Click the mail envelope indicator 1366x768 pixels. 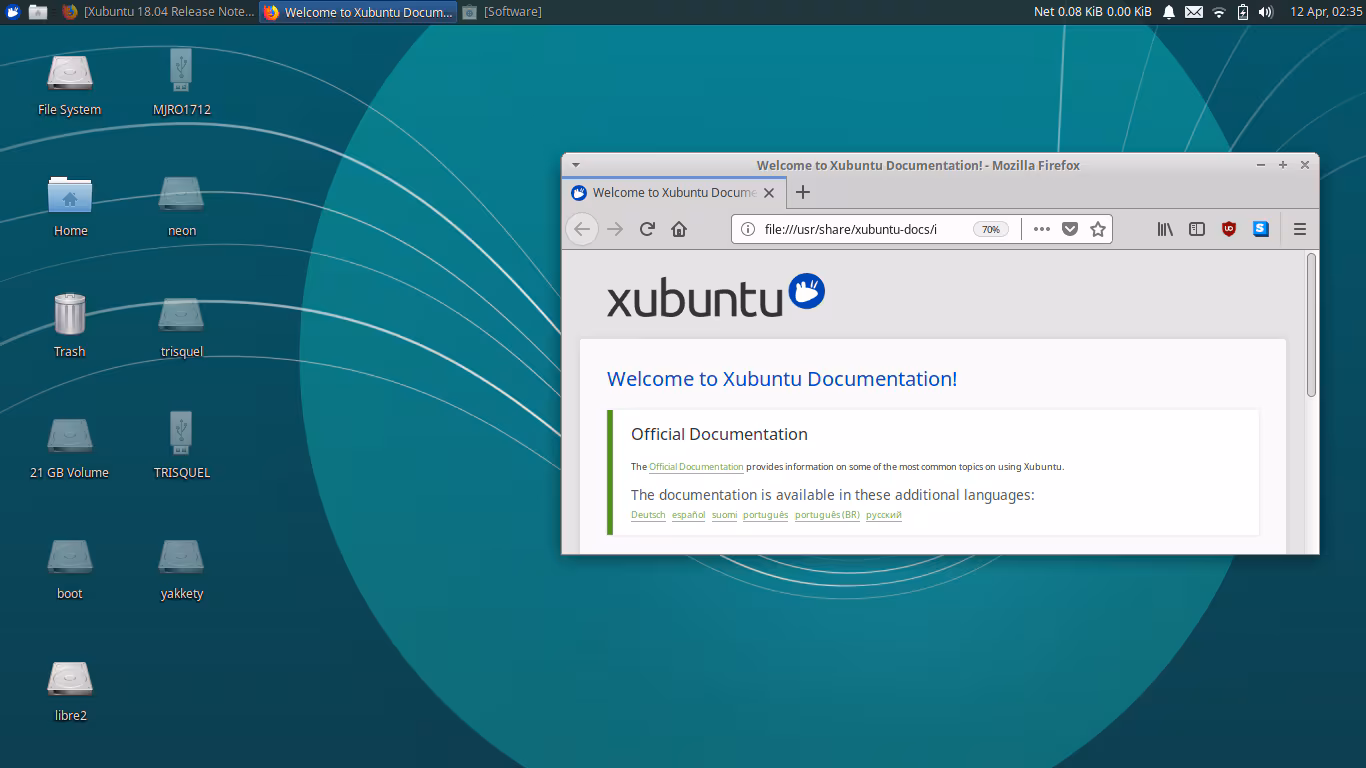click(x=1193, y=12)
